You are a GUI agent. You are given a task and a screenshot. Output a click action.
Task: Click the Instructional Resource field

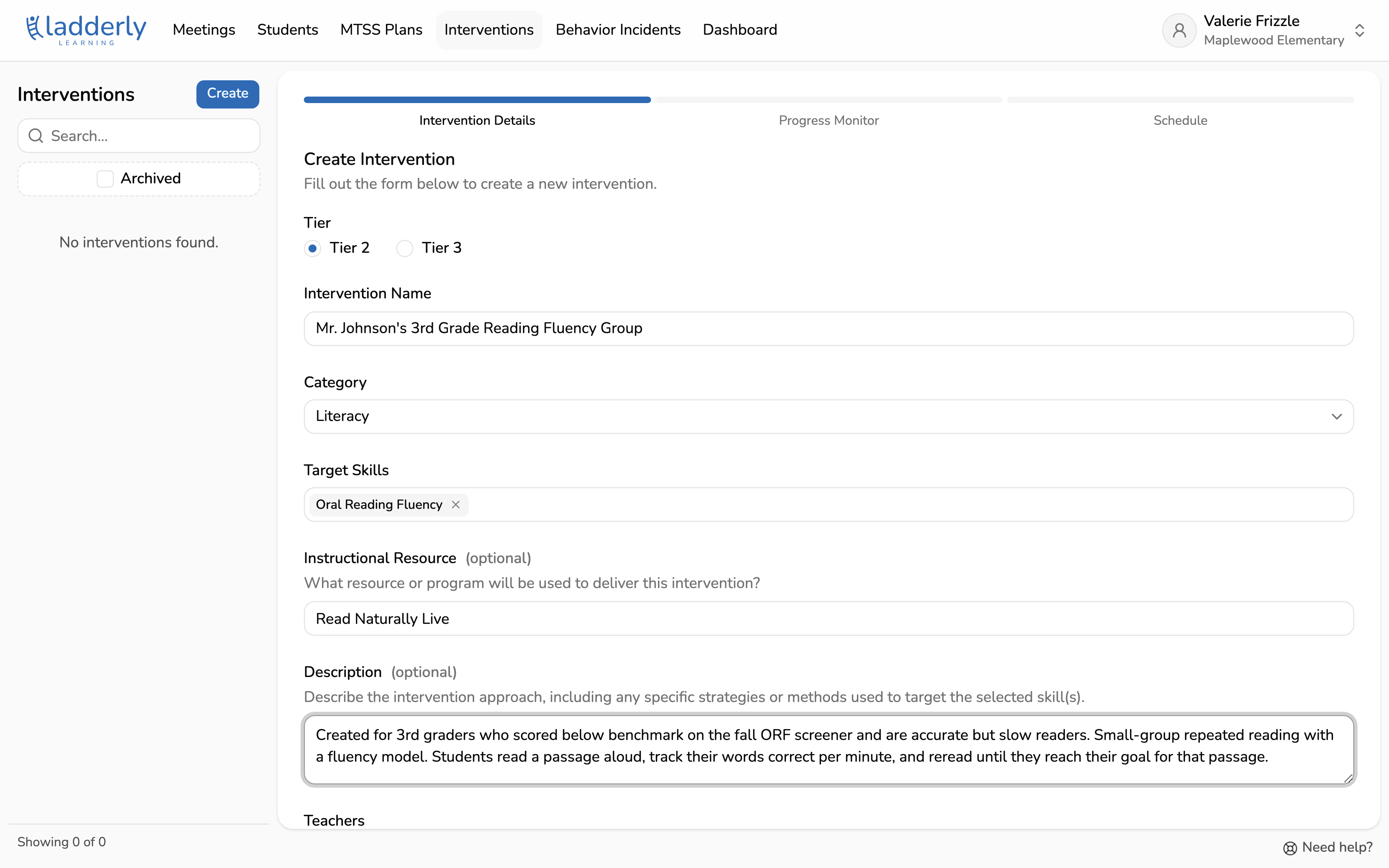[x=828, y=618]
